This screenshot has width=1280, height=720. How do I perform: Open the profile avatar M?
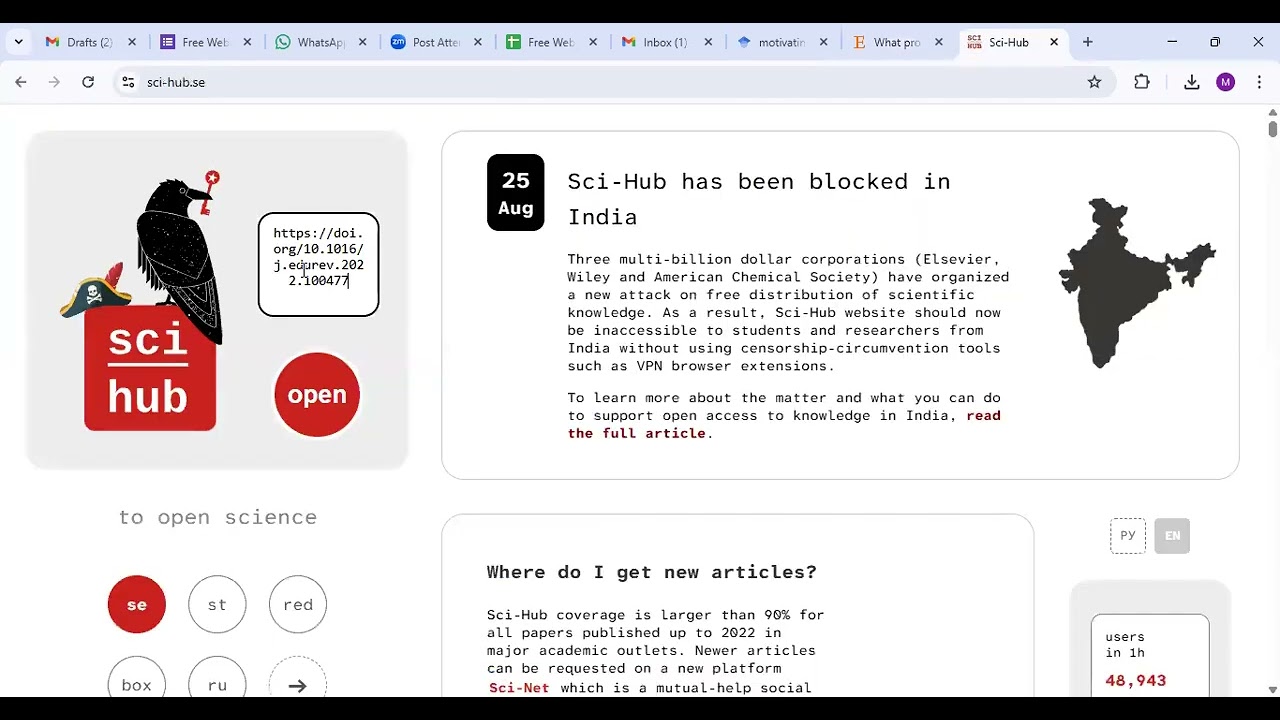[1226, 82]
